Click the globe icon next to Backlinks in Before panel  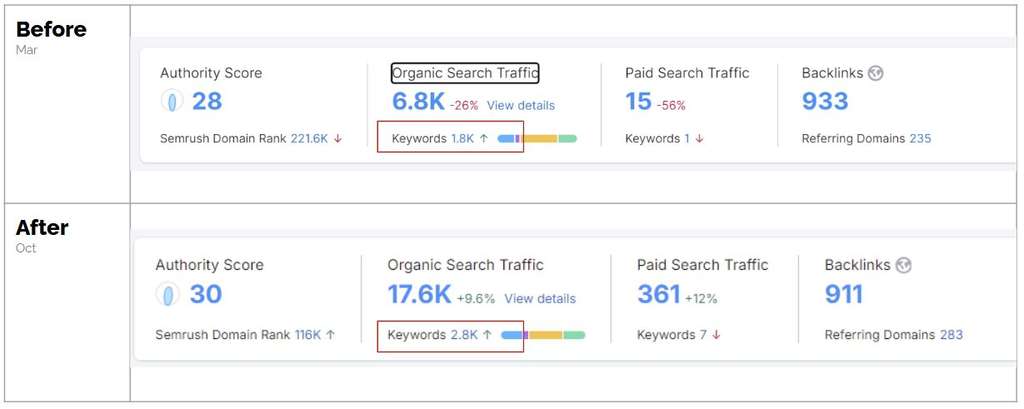[876, 73]
